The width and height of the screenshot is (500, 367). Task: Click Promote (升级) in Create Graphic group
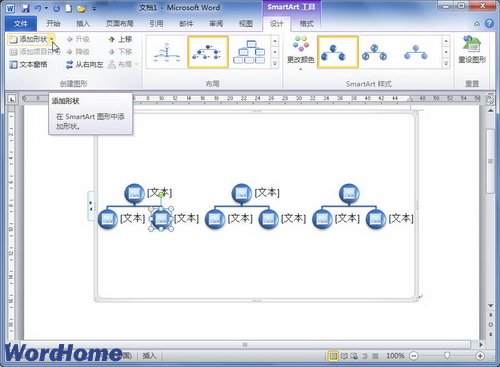click(x=78, y=39)
